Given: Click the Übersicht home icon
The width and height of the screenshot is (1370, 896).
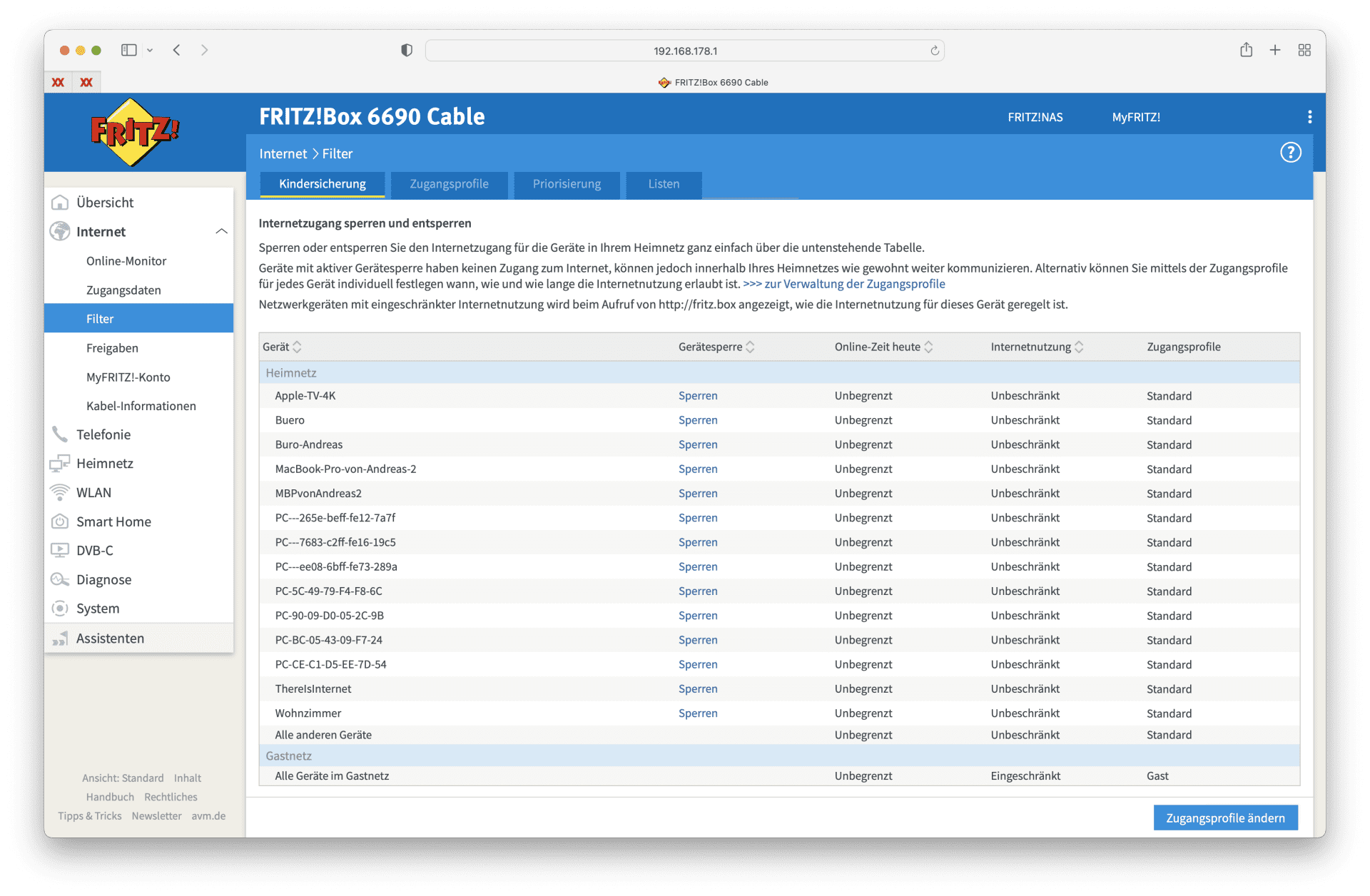Looking at the screenshot, I should tap(60, 203).
